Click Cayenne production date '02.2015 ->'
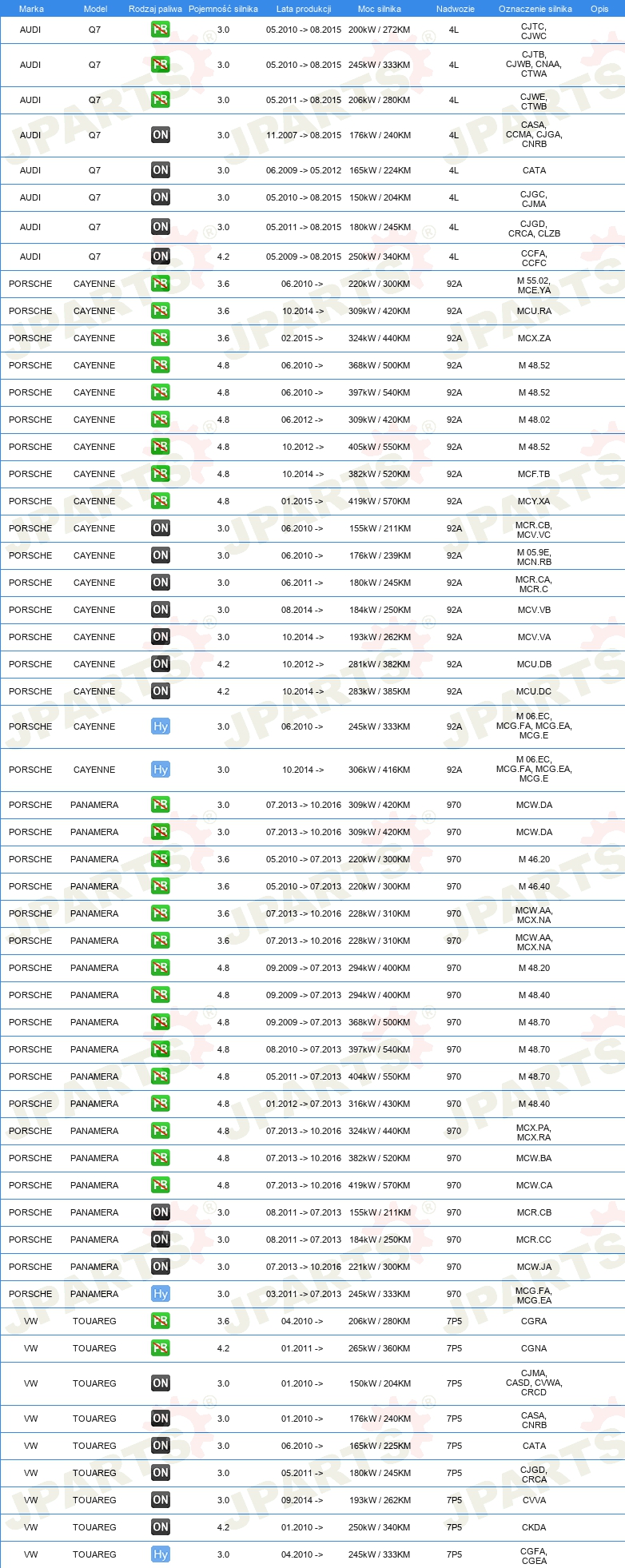This screenshot has height=1568, width=625. pyautogui.click(x=303, y=338)
